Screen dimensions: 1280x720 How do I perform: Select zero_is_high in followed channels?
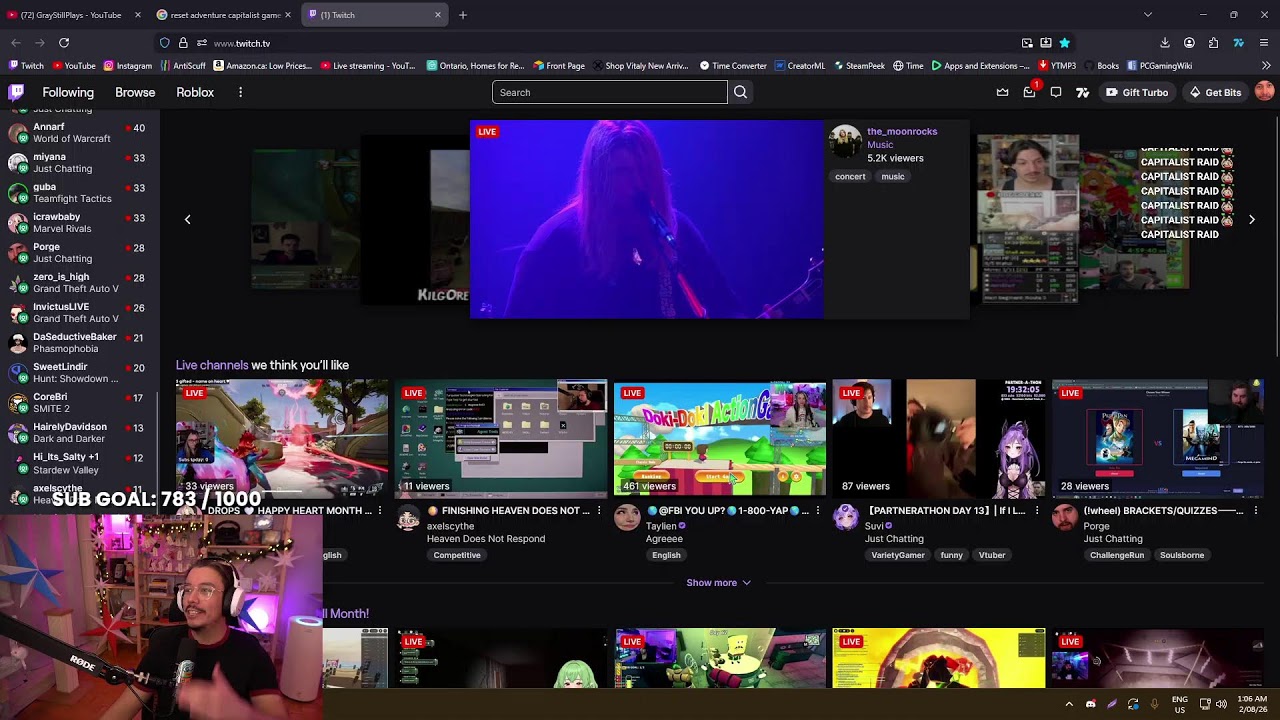coord(79,283)
